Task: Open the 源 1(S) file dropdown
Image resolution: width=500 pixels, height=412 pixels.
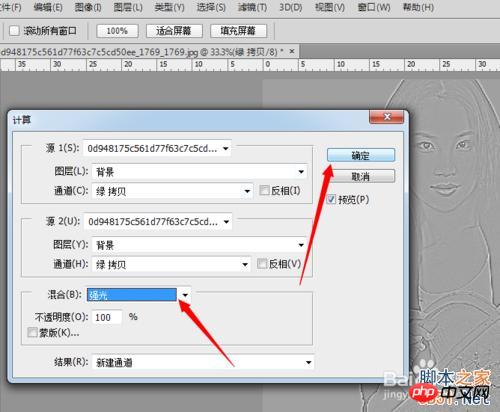Action: click(x=157, y=148)
